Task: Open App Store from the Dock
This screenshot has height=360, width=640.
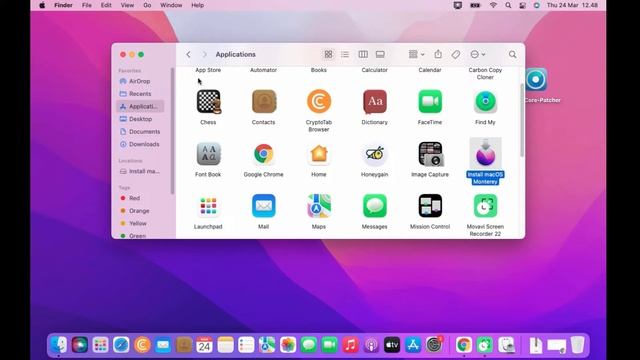Action: pyautogui.click(x=413, y=345)
